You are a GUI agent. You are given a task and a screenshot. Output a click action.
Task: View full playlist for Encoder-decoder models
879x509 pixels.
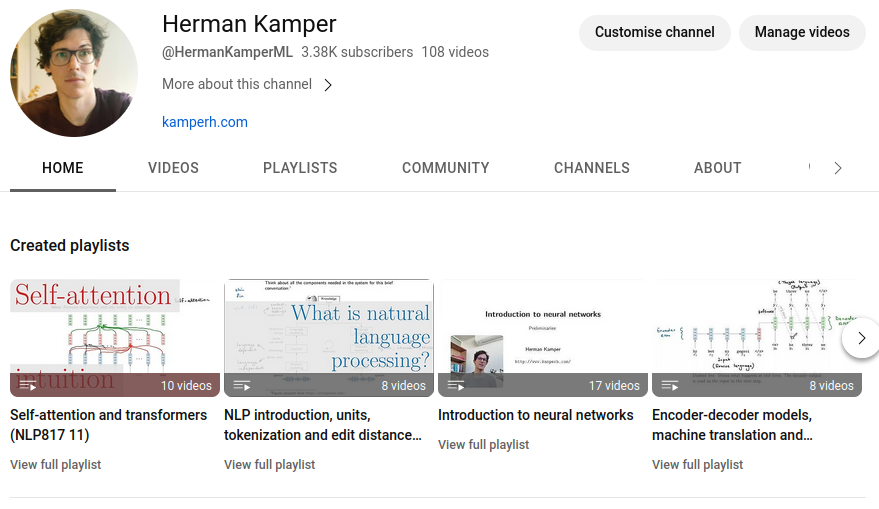click(698, 465)
